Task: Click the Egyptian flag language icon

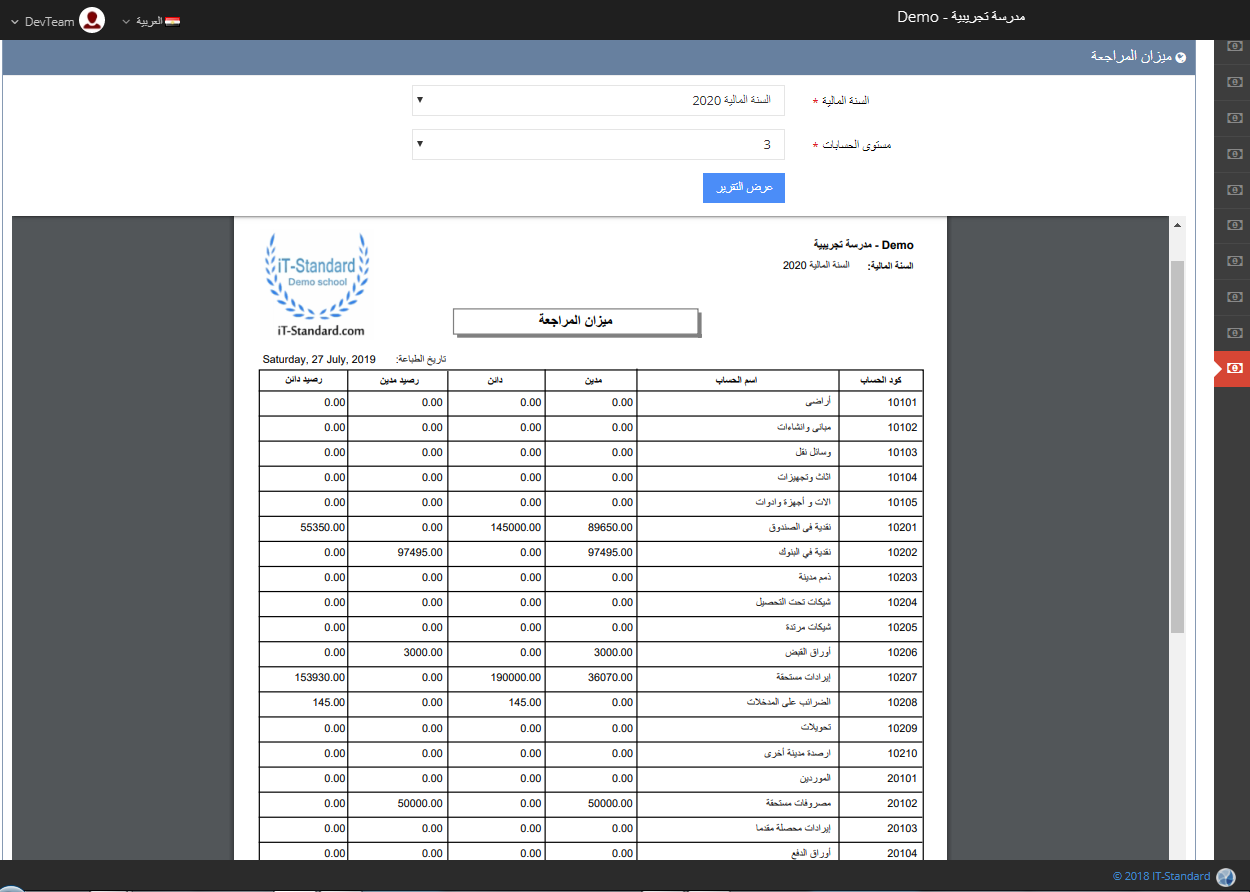Action: coord(172,20)
